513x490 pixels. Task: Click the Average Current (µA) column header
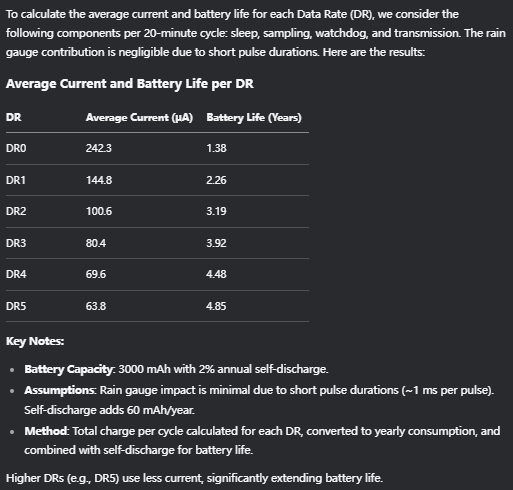tap(139, 117)
